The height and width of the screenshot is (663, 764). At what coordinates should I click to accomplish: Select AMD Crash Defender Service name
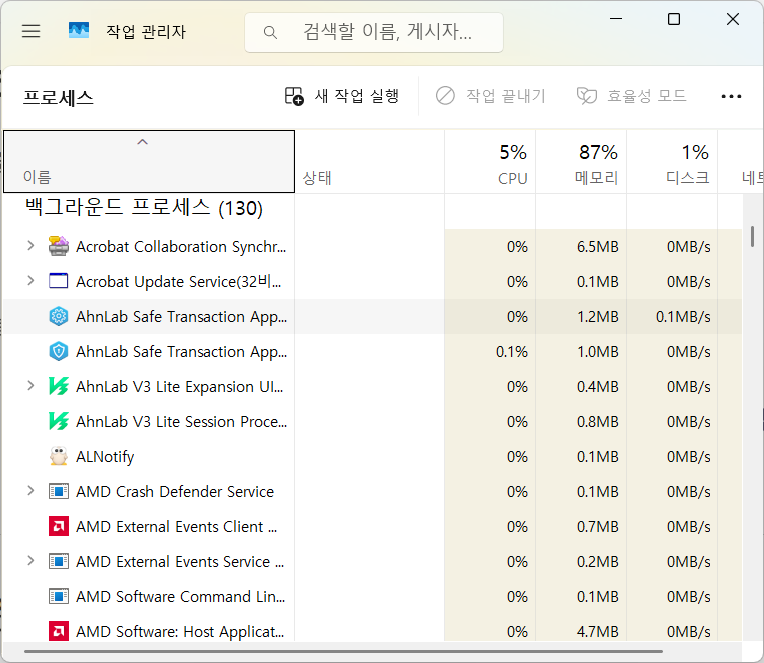tap(175, 492)
